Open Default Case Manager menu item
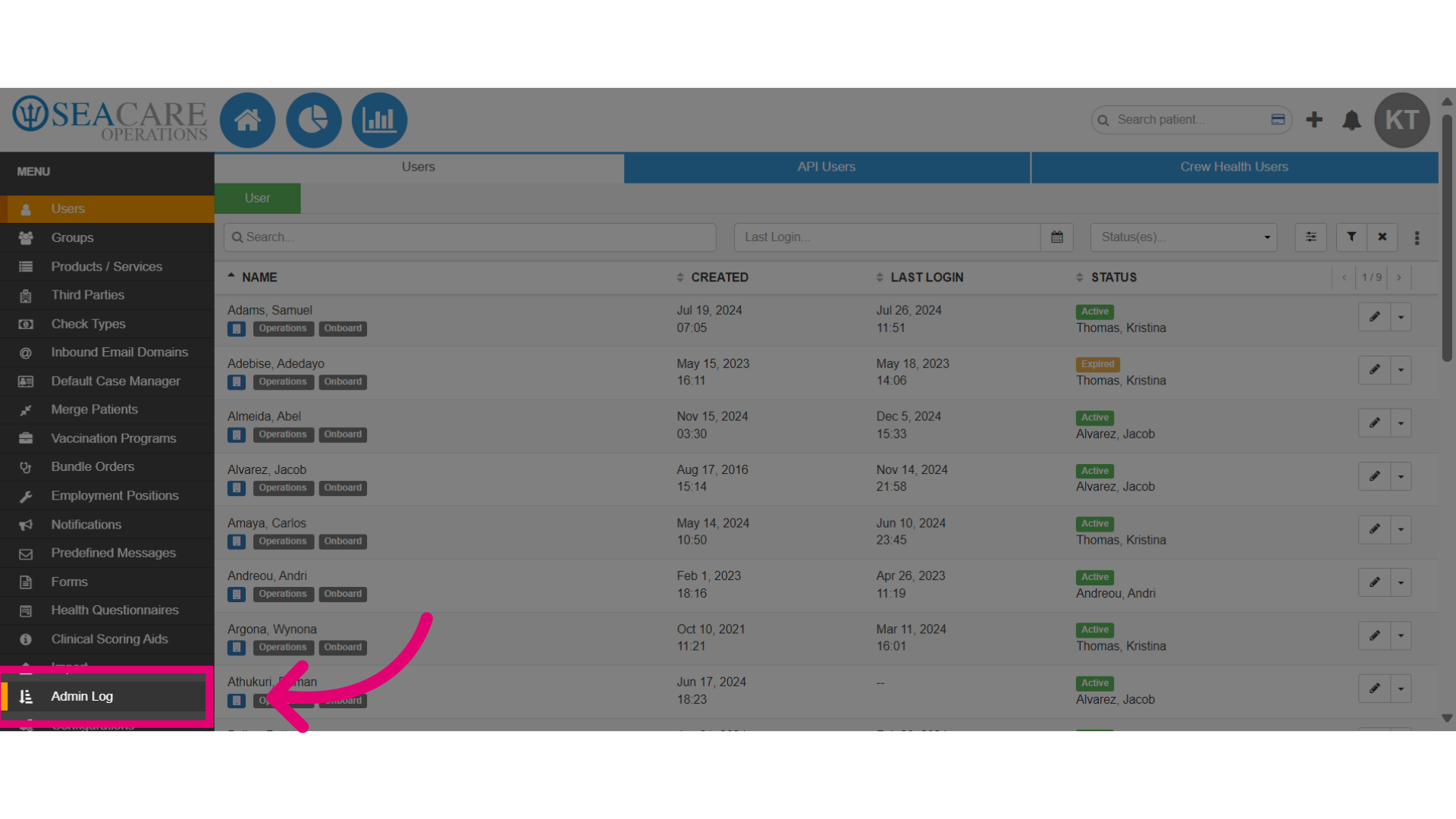This screenshot has width=1456, height=819. coord(107,381)
